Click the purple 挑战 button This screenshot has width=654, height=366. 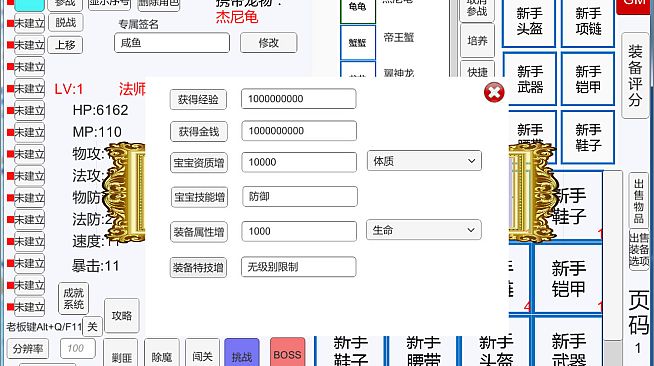pos(242,353)
